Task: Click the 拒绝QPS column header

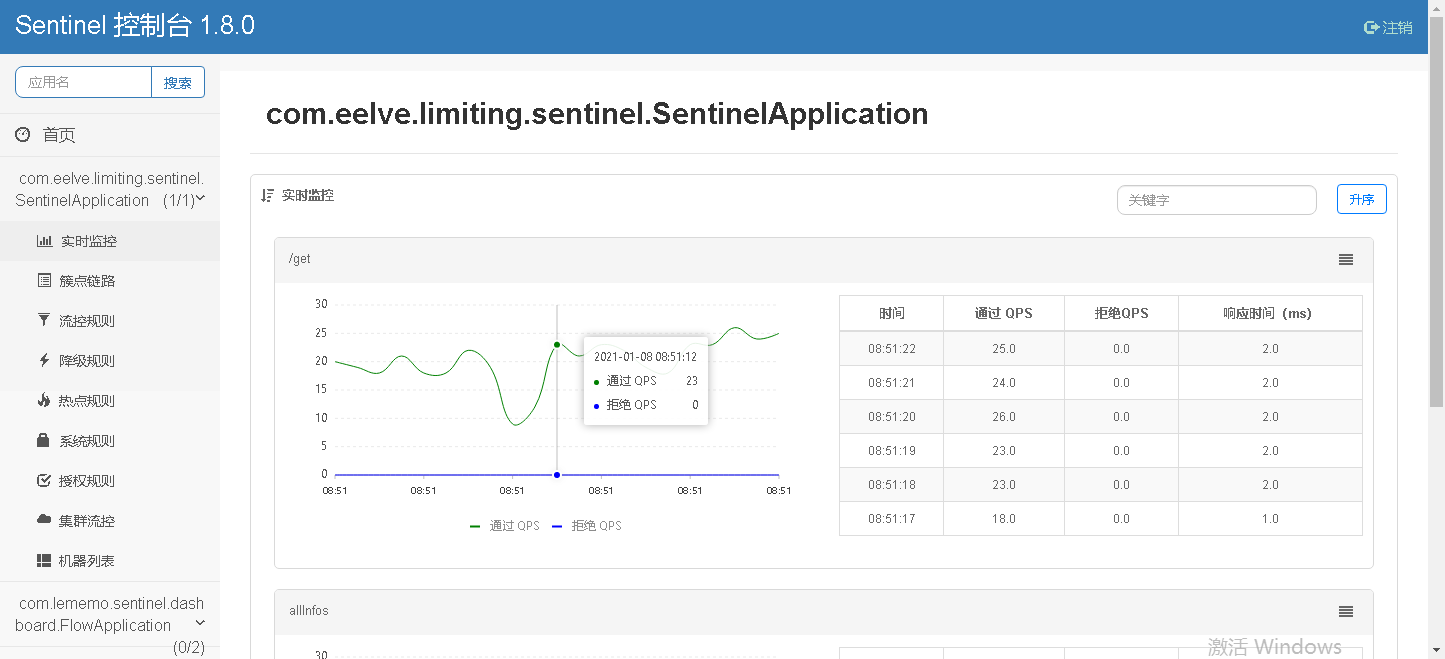Action: [x=1121, y=313]
